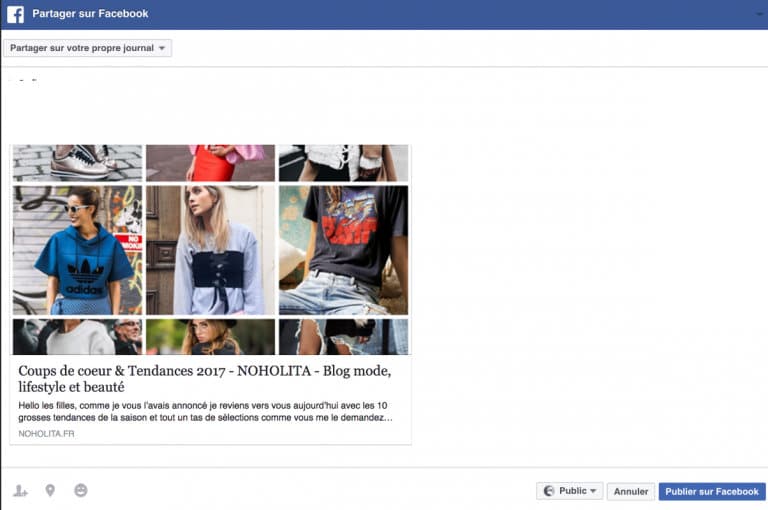Click the NOHOLITA.FR domain text
This screenshot has height=510, width=768.
[47, 434]
